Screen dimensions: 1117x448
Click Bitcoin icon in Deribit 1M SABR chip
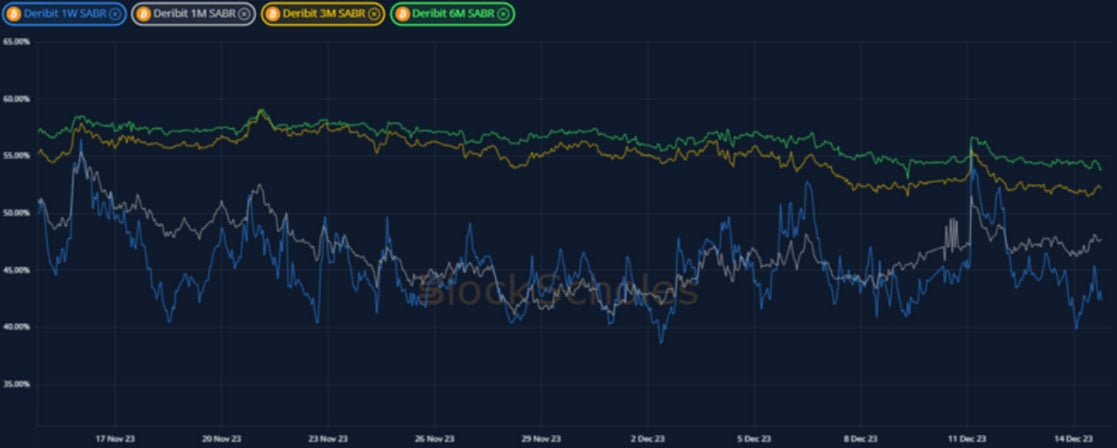pyautogui.click(x=143, y=14)
